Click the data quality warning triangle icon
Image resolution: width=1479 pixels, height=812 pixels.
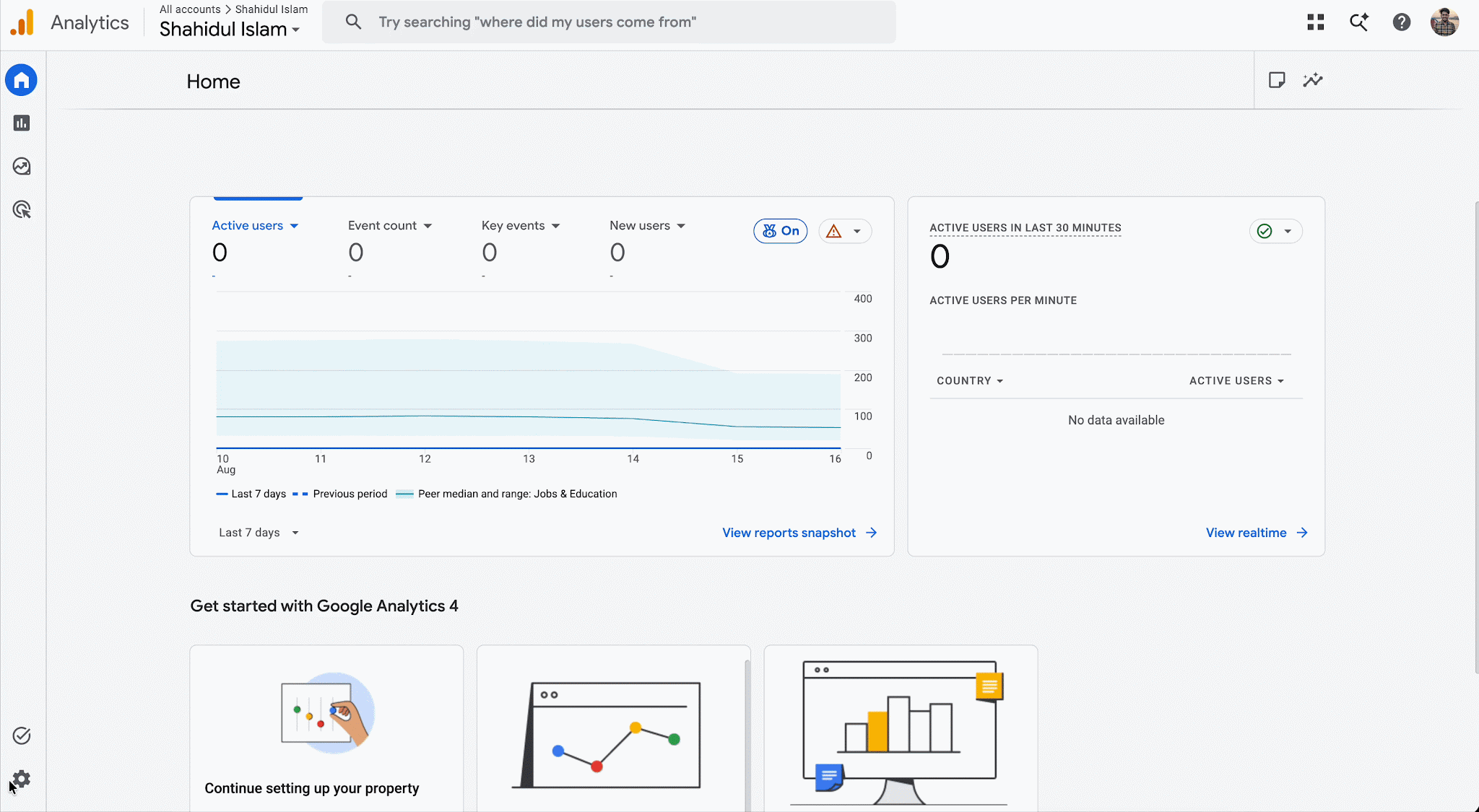pos(834,231)
